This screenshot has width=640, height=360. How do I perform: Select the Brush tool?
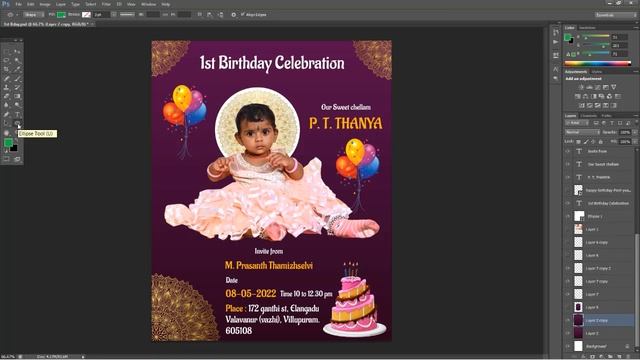tap(17, 78)
